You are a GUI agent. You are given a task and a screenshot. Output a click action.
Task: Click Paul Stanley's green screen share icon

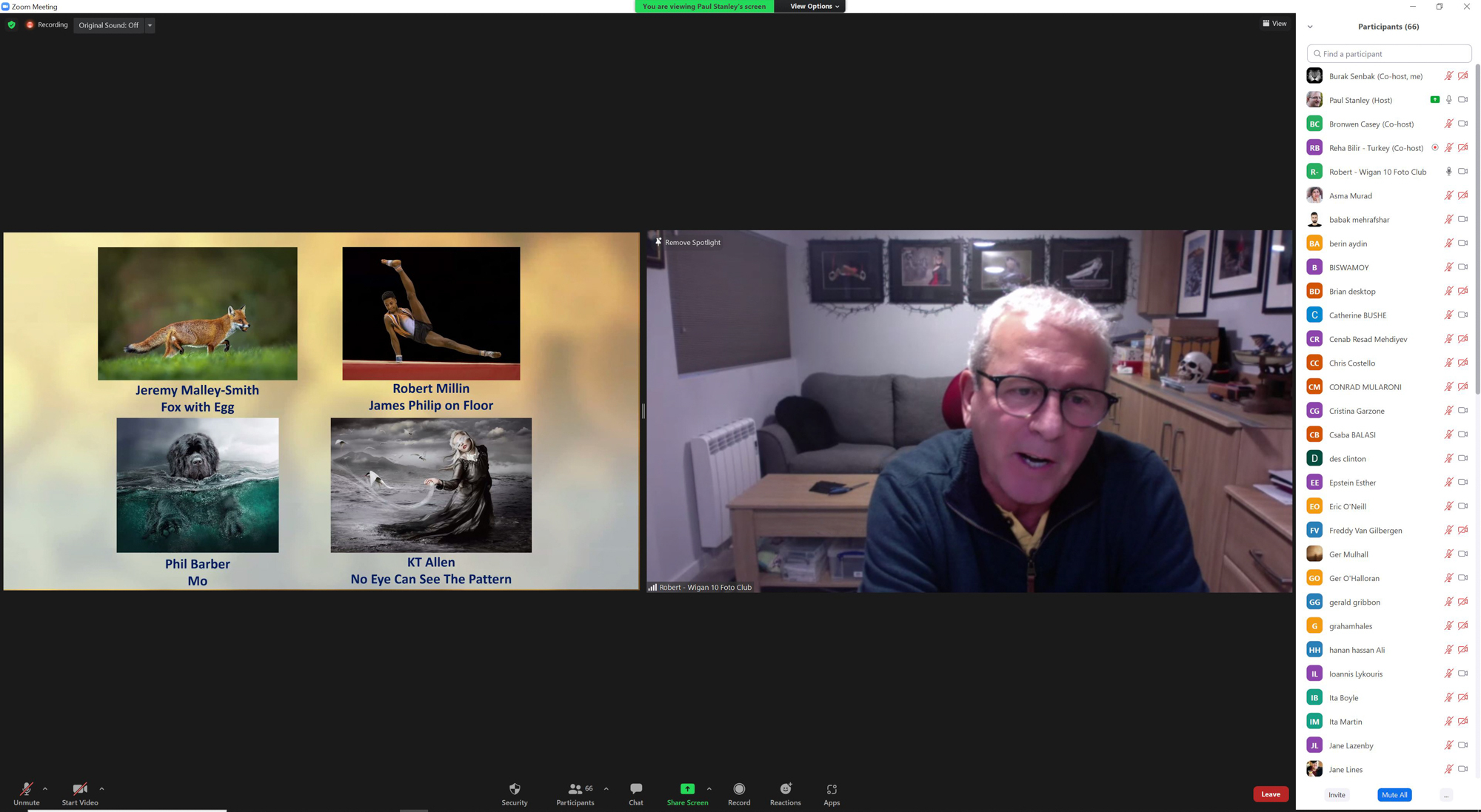1434,99
